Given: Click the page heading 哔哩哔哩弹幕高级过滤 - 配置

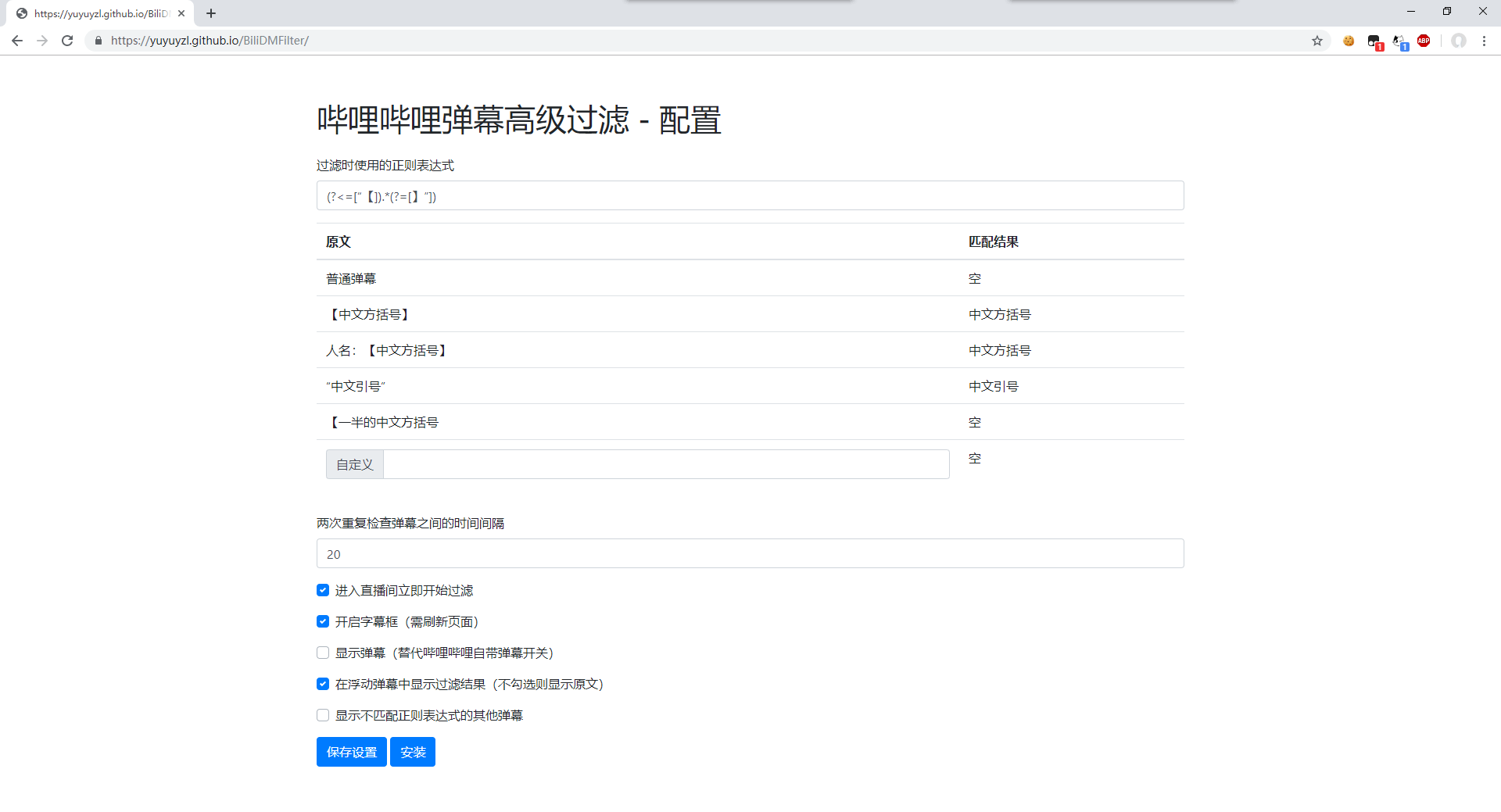Looking at the screenshot, I should [x=518, y=120].
